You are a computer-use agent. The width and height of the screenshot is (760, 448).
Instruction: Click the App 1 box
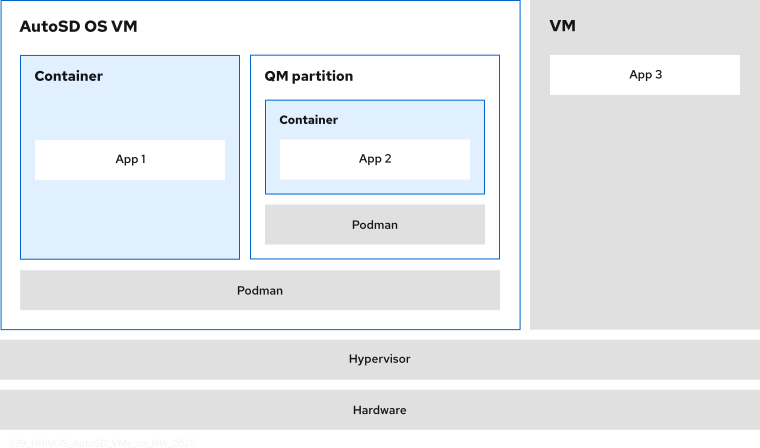coord(130,160)
